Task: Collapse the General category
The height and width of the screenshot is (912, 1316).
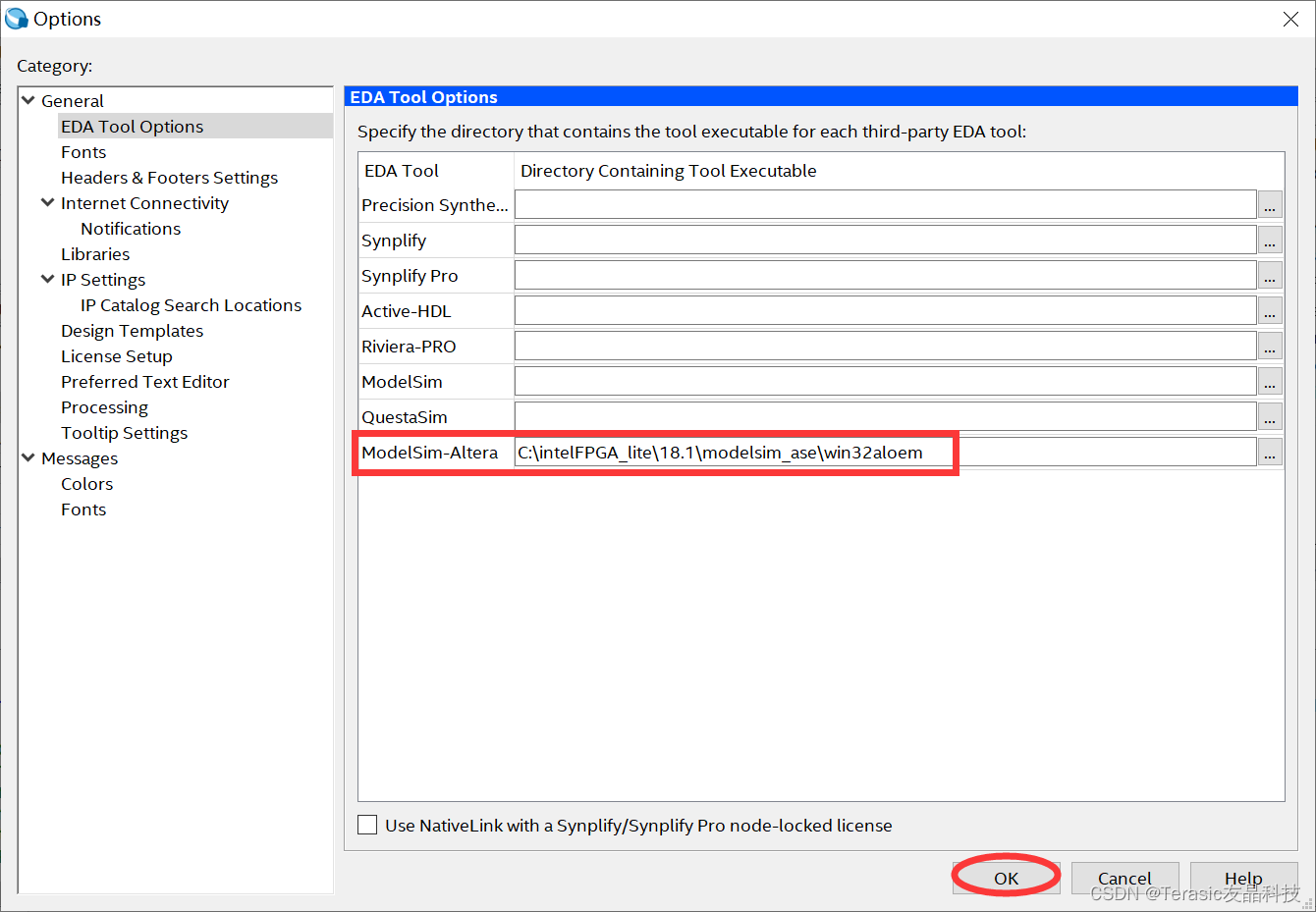Action: pos(28,100)
